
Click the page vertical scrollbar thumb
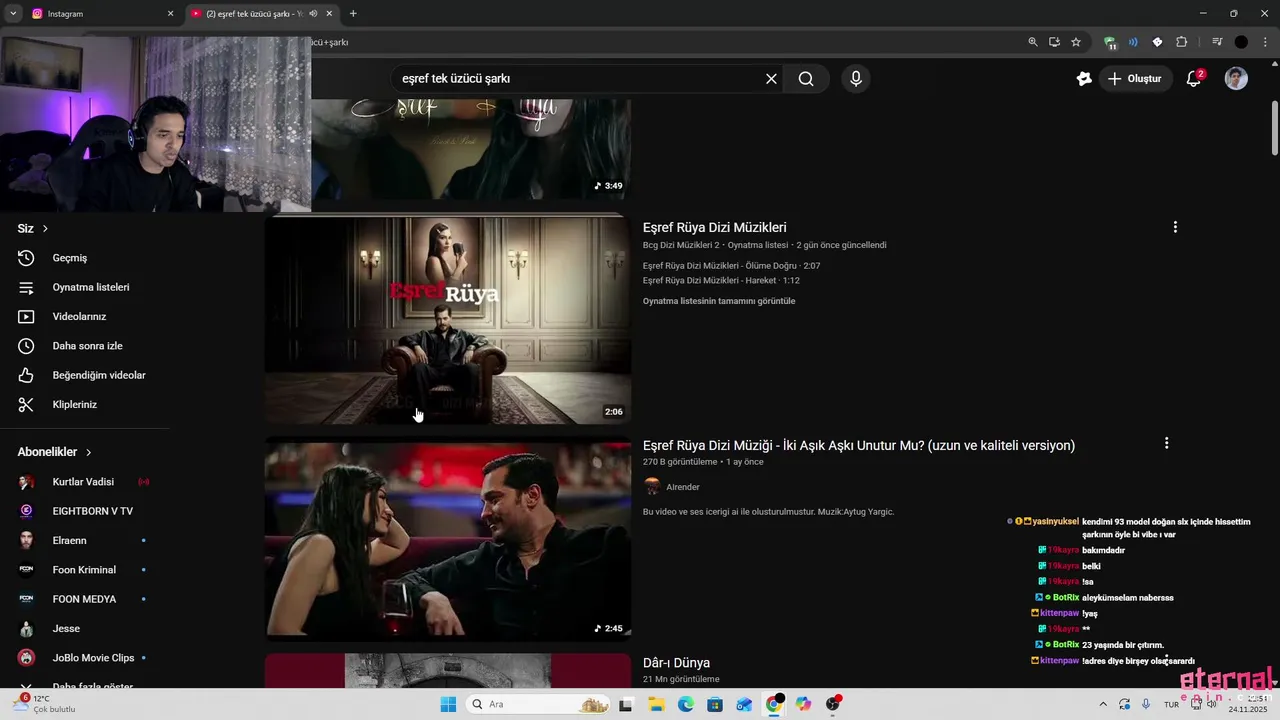coord(1274,128)
